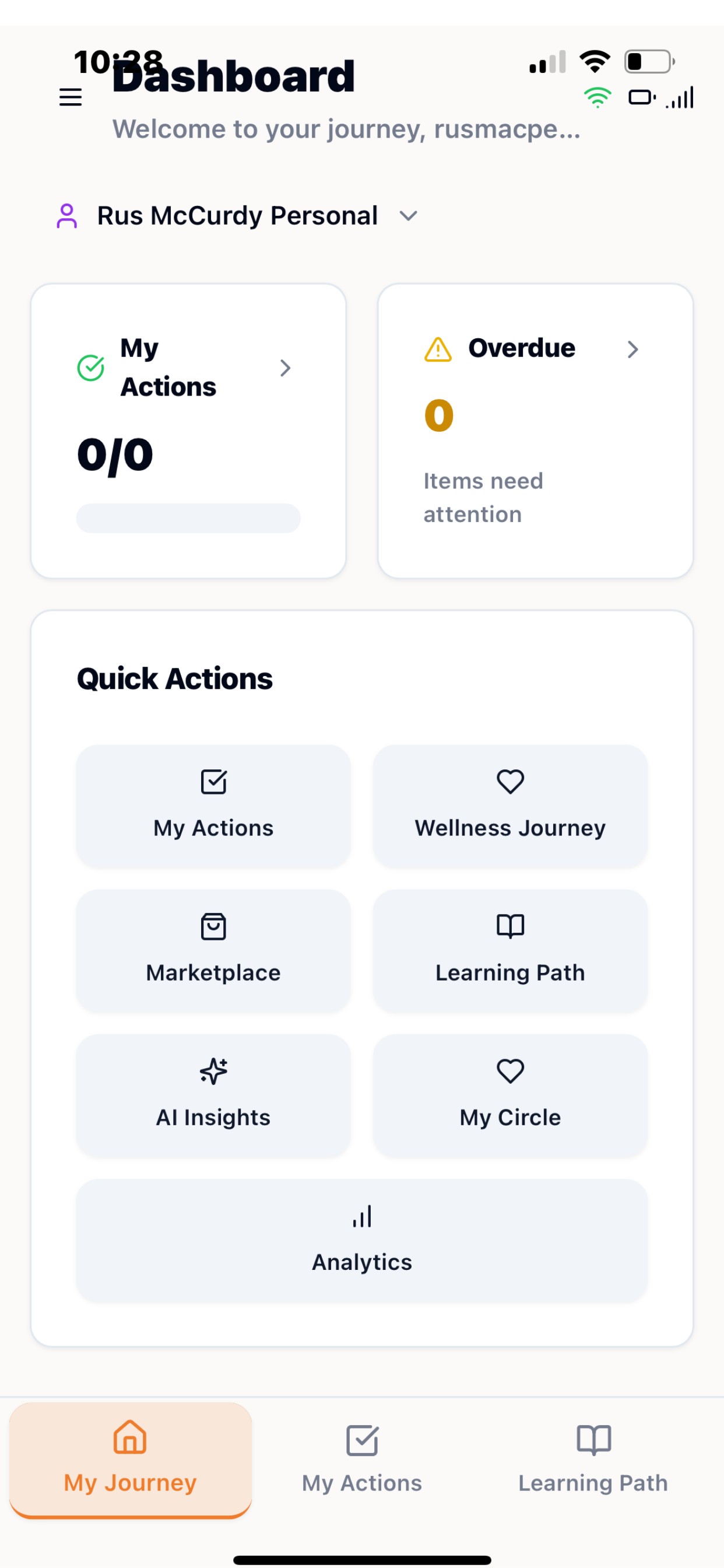
Task: Tap the My Circle heart icon
Action: 511,1070
